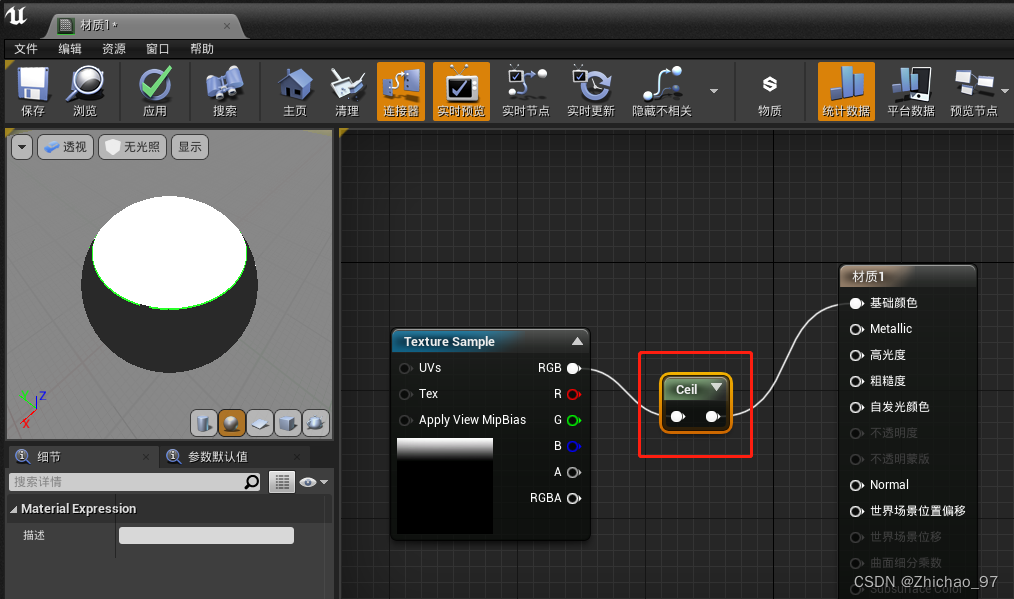Image resolution: width=1014 pixels, height=599 pixels.
Task: Select the teapot preview mesh shape
Action: click(315, 423)
